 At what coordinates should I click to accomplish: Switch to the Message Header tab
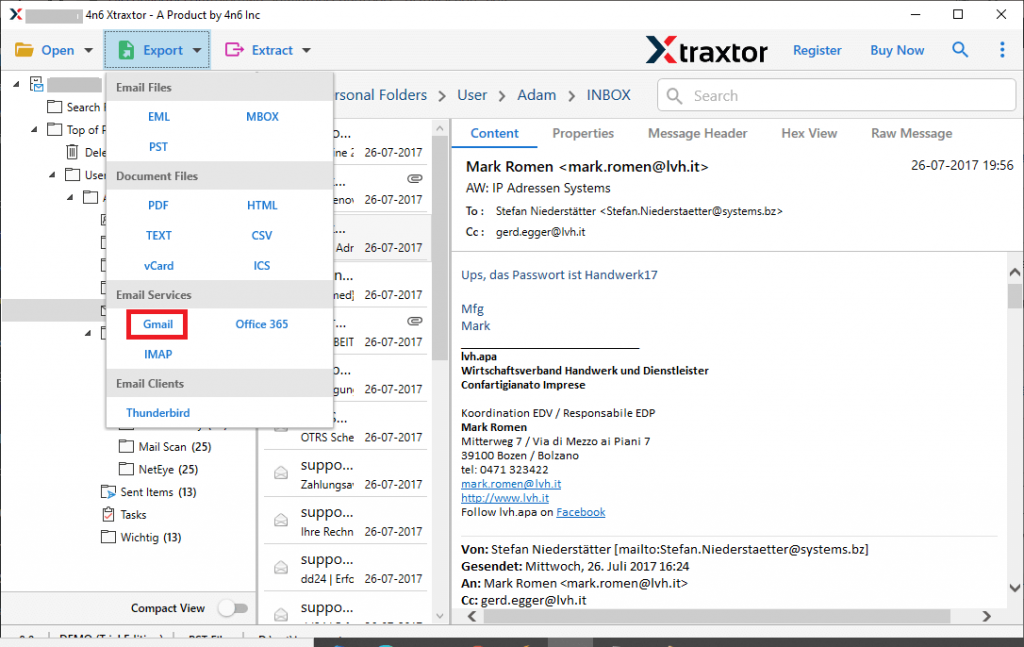(x=697, y=133)
